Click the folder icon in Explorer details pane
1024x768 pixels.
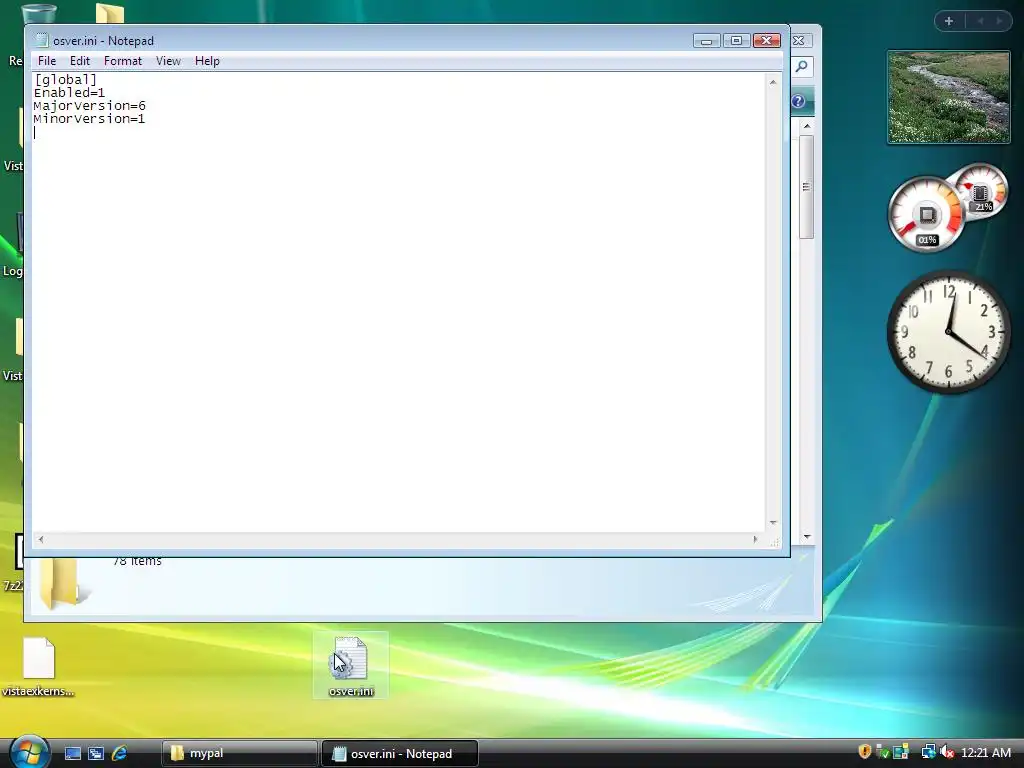pos(63,583)
